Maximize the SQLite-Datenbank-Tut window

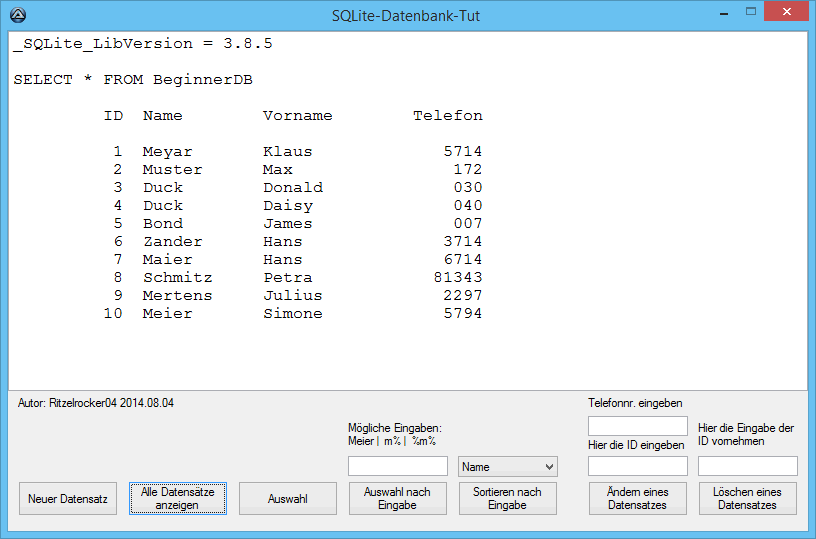[752, 13]
